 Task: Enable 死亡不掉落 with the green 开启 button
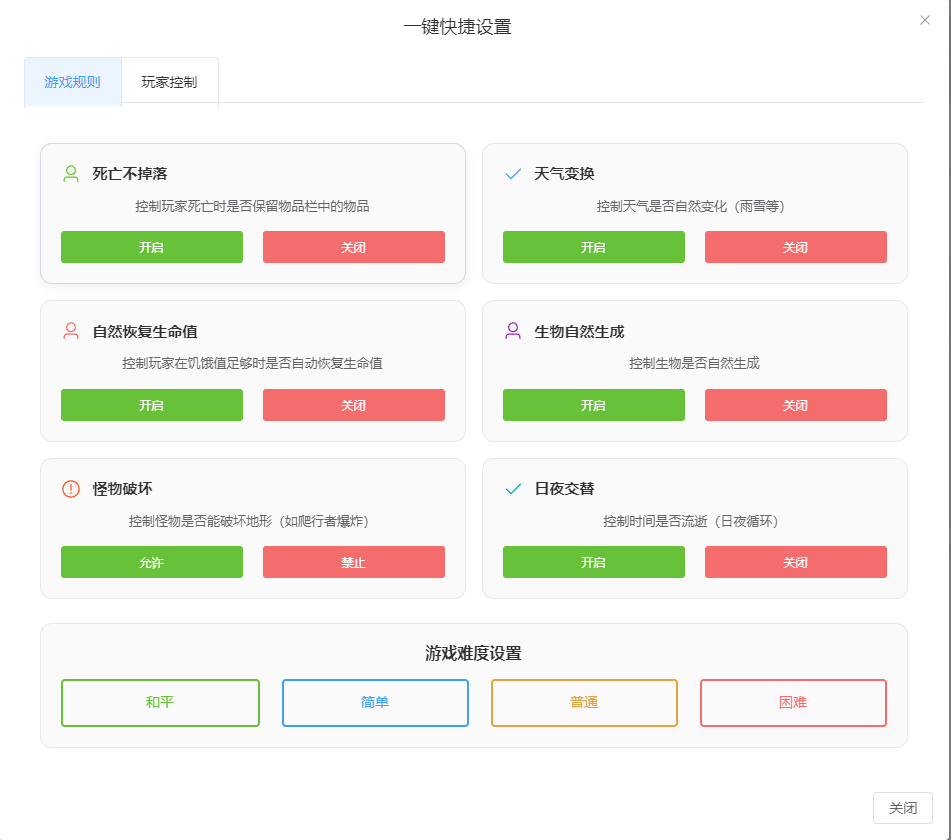(152, 247)
